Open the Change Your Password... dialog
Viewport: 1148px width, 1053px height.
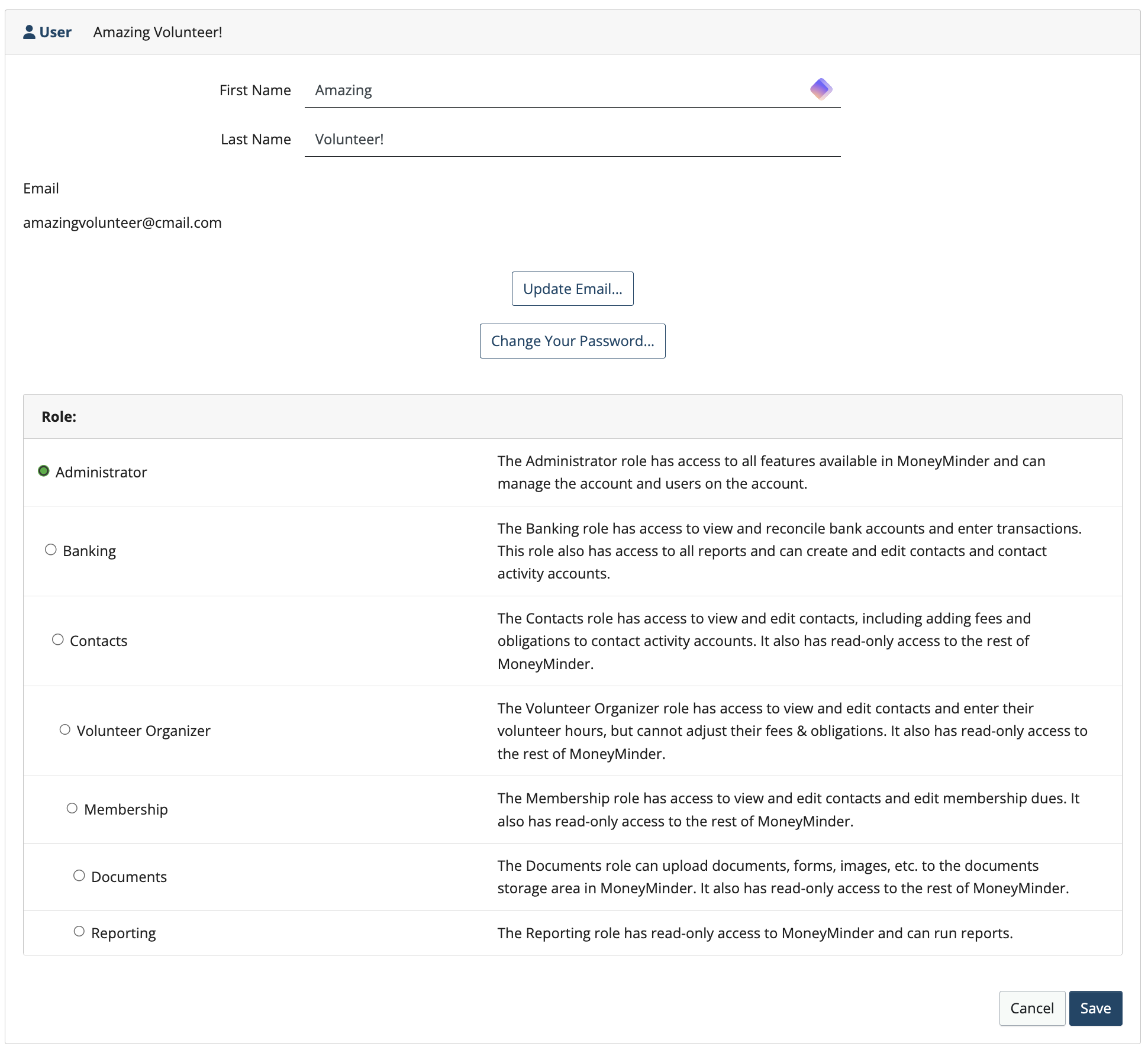572,341
